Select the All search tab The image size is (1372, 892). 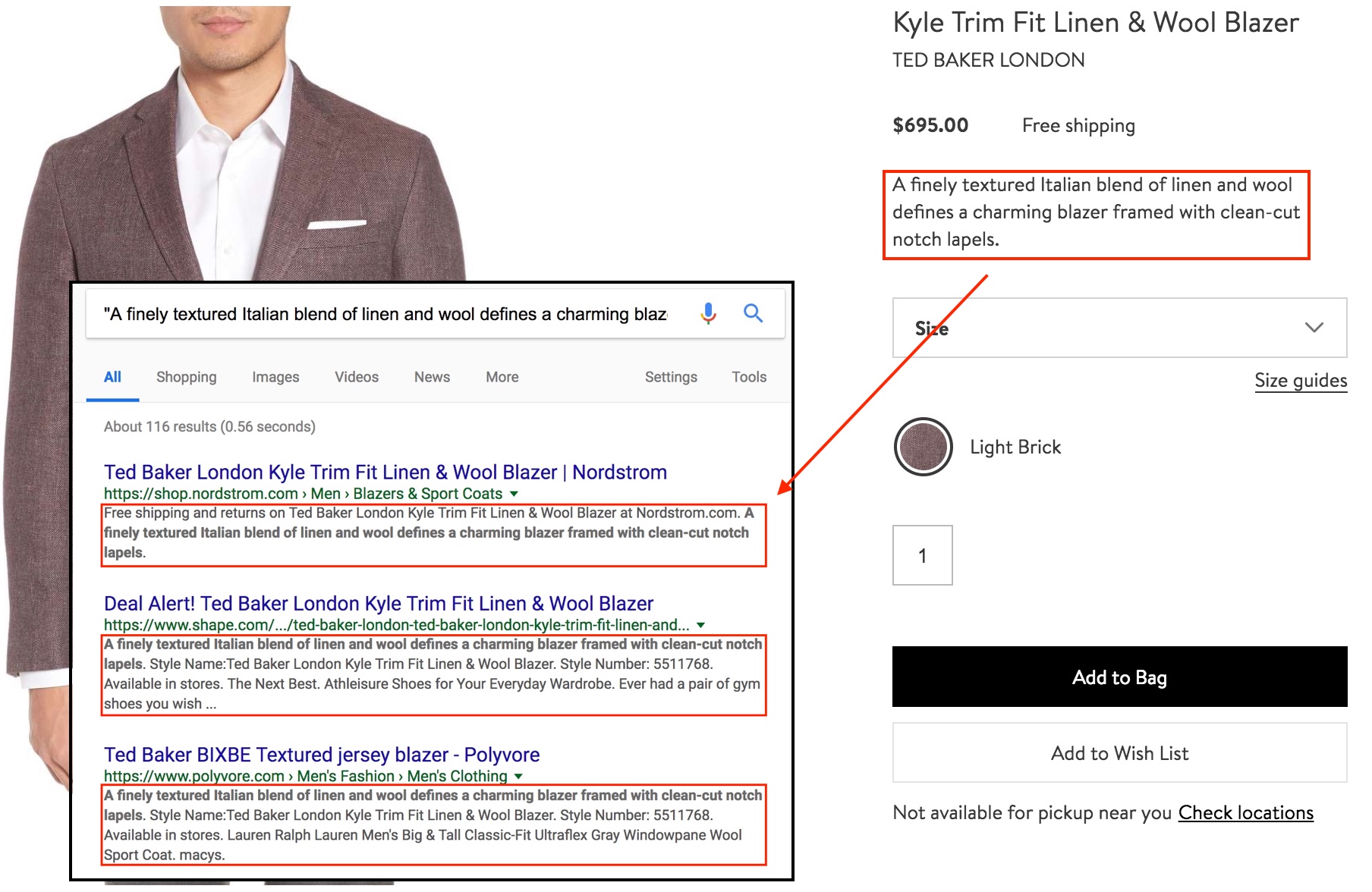(112, 377)
